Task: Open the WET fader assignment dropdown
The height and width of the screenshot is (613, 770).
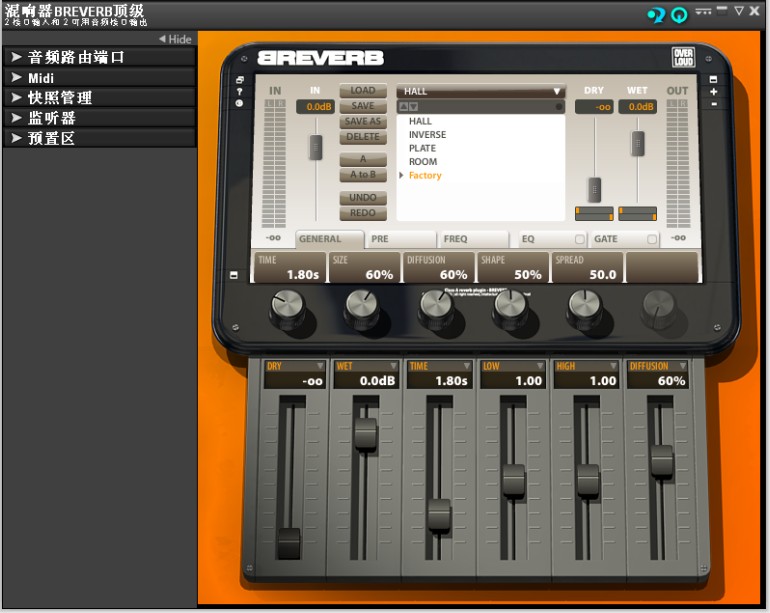Action: (x=393, y=366)
